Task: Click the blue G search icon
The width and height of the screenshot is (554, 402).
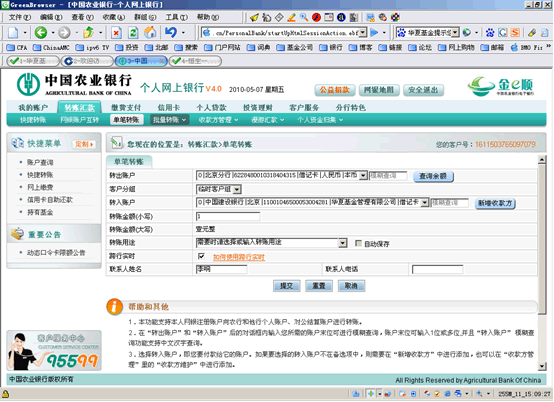Action: [x=502, y=33]
